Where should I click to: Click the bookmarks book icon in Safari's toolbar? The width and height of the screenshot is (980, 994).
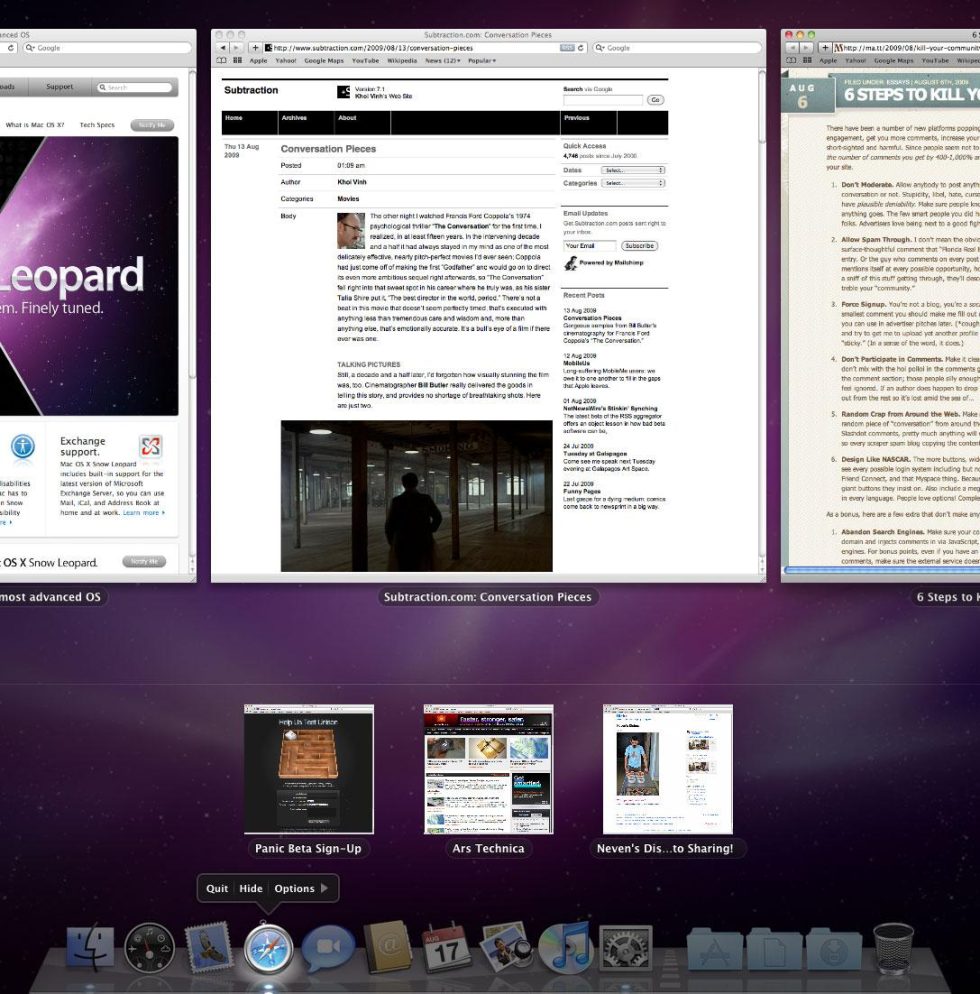coord(221,59)
